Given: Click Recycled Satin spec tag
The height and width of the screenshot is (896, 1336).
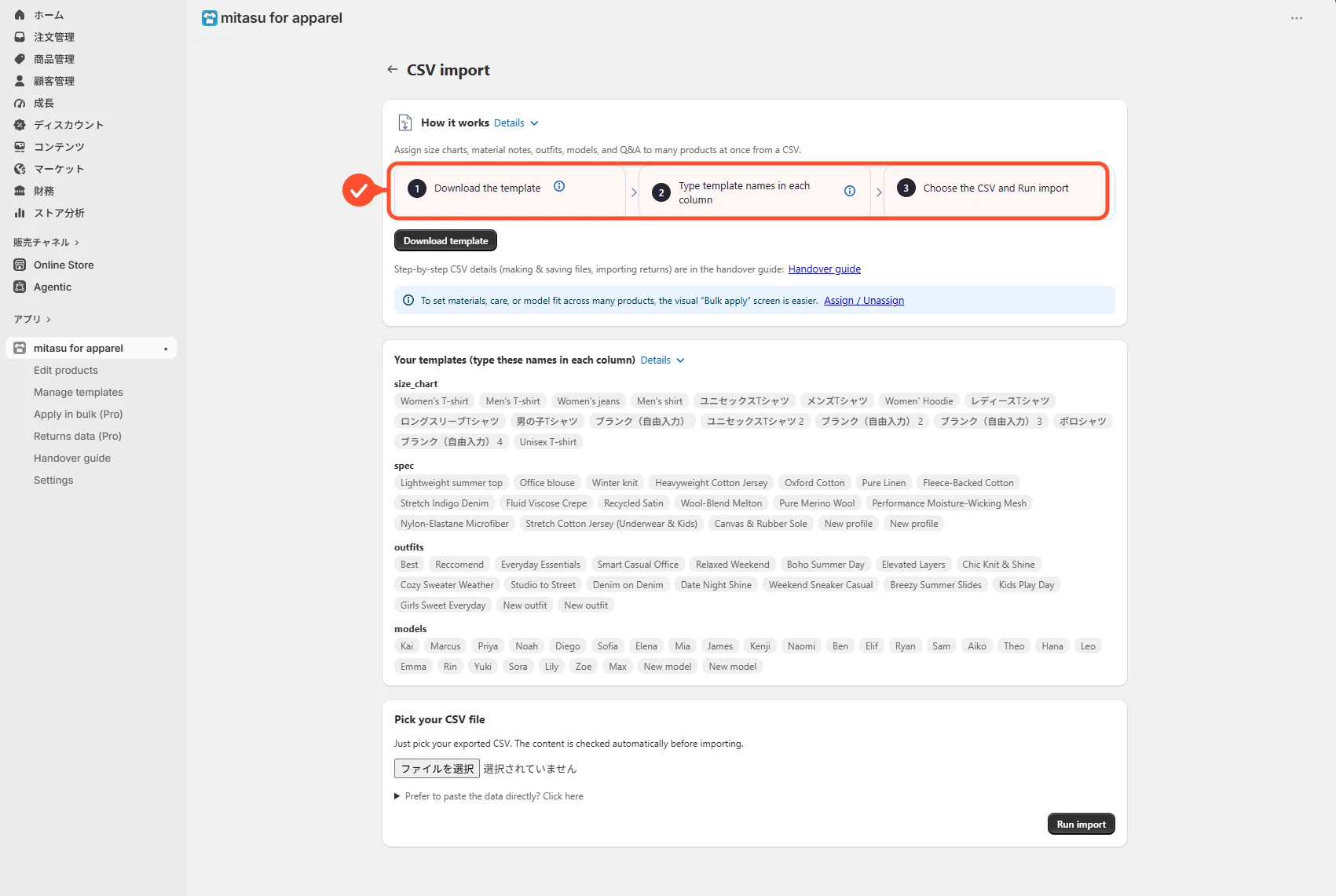Looking at the screenshot, I should [x=634, y=503].
